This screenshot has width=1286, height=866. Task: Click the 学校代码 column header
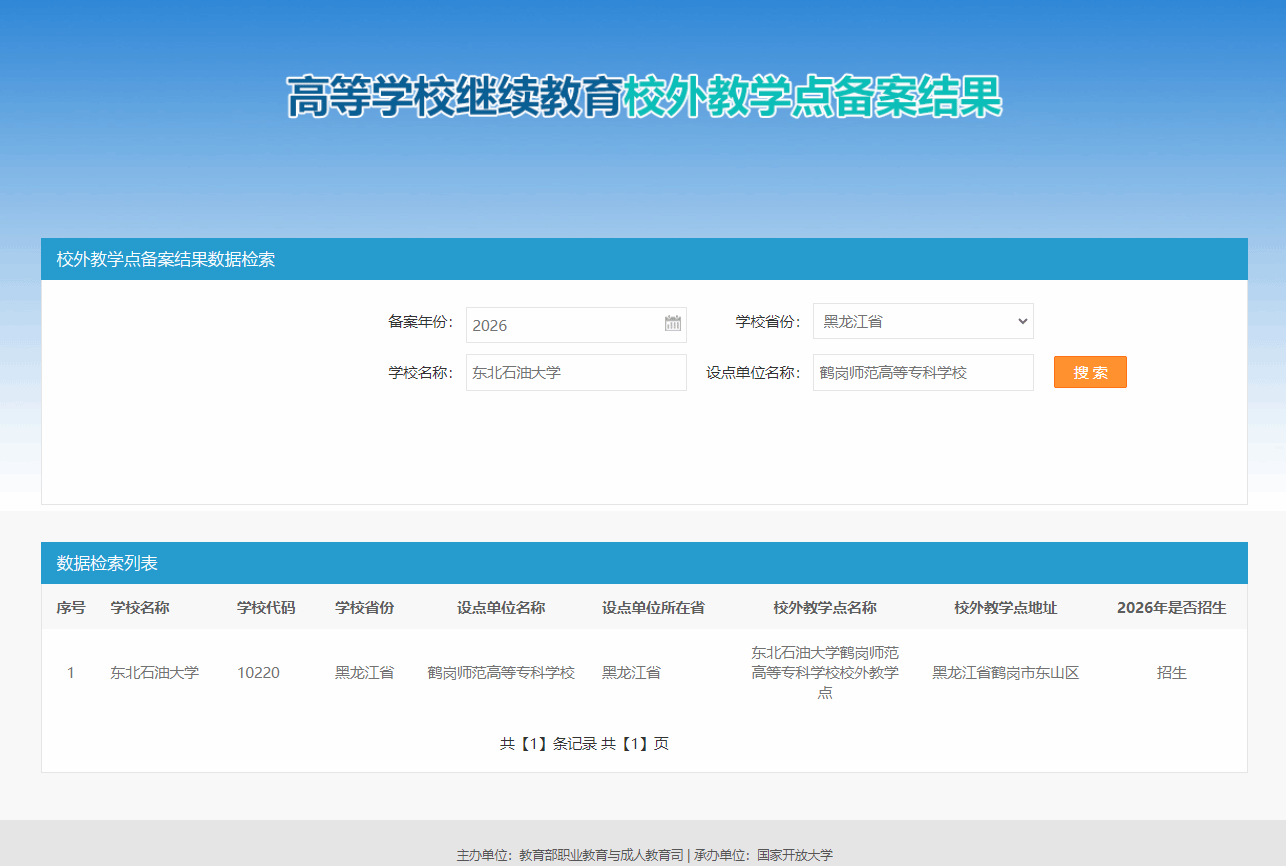coord(266,608)
